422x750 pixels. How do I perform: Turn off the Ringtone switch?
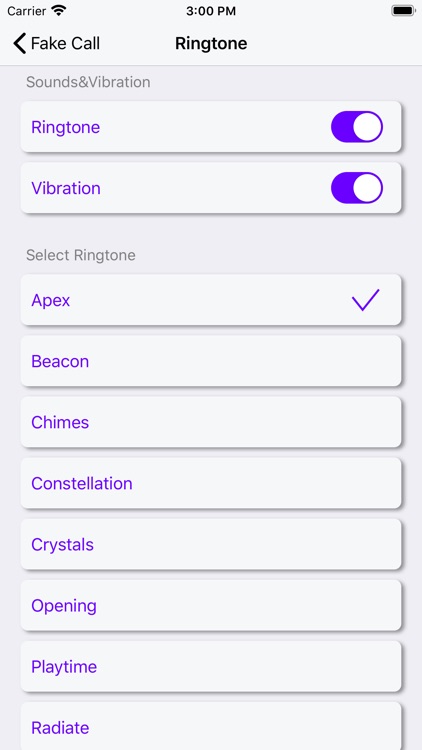[357, 127]
